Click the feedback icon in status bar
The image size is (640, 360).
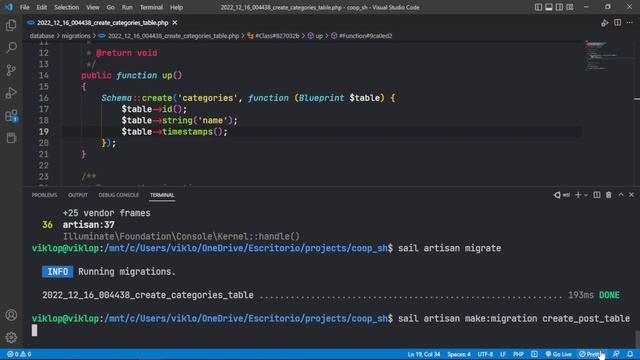616,354
